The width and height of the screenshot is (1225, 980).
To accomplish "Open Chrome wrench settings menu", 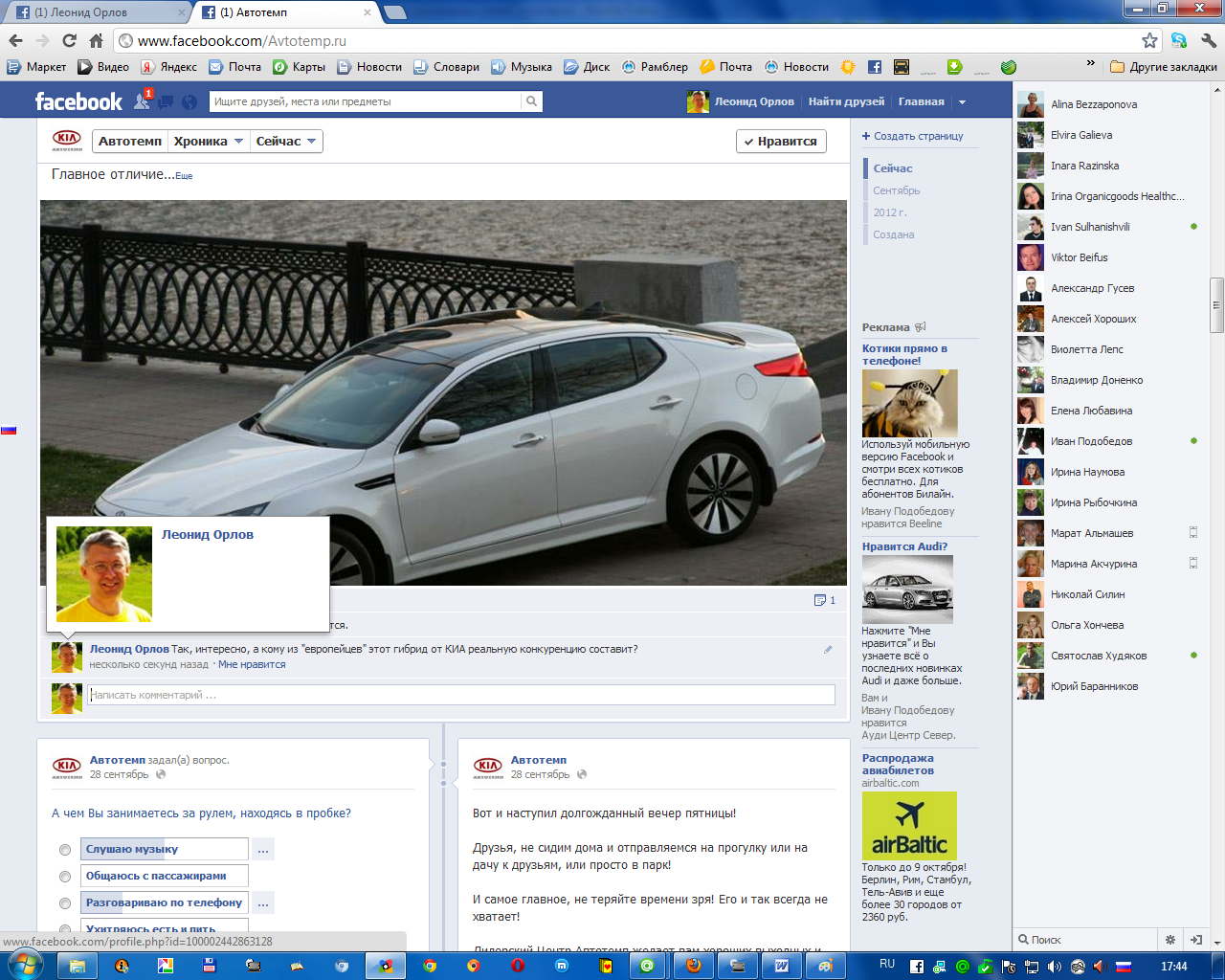I will 1208,40.
